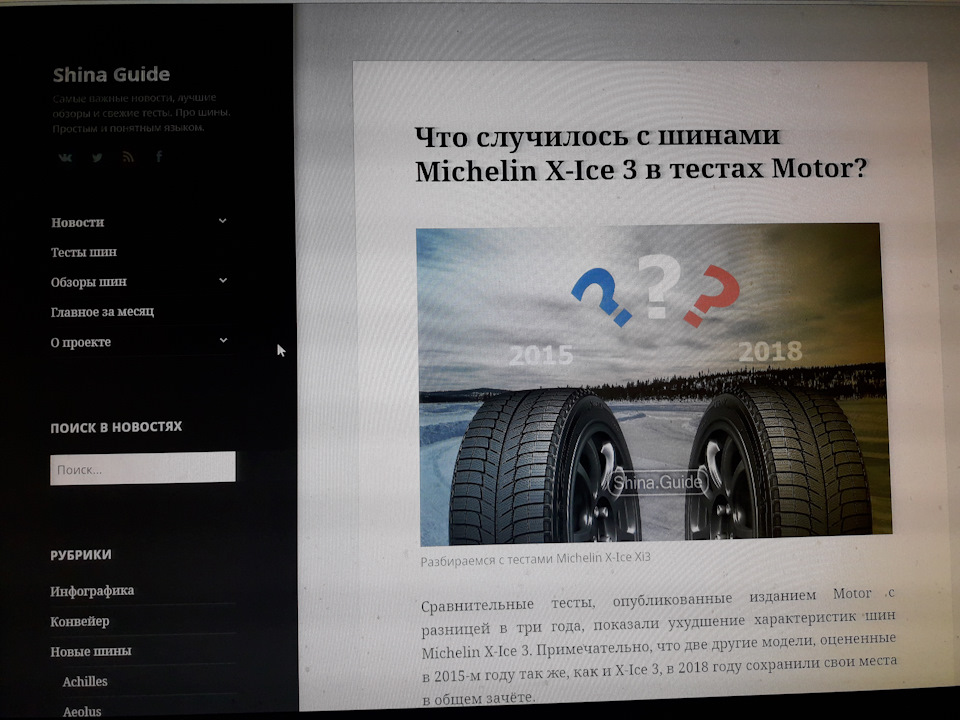The height and width of the screenshot is (720, 960).
Task: Open the Achilles subcategory
Action: coord(85,681)
